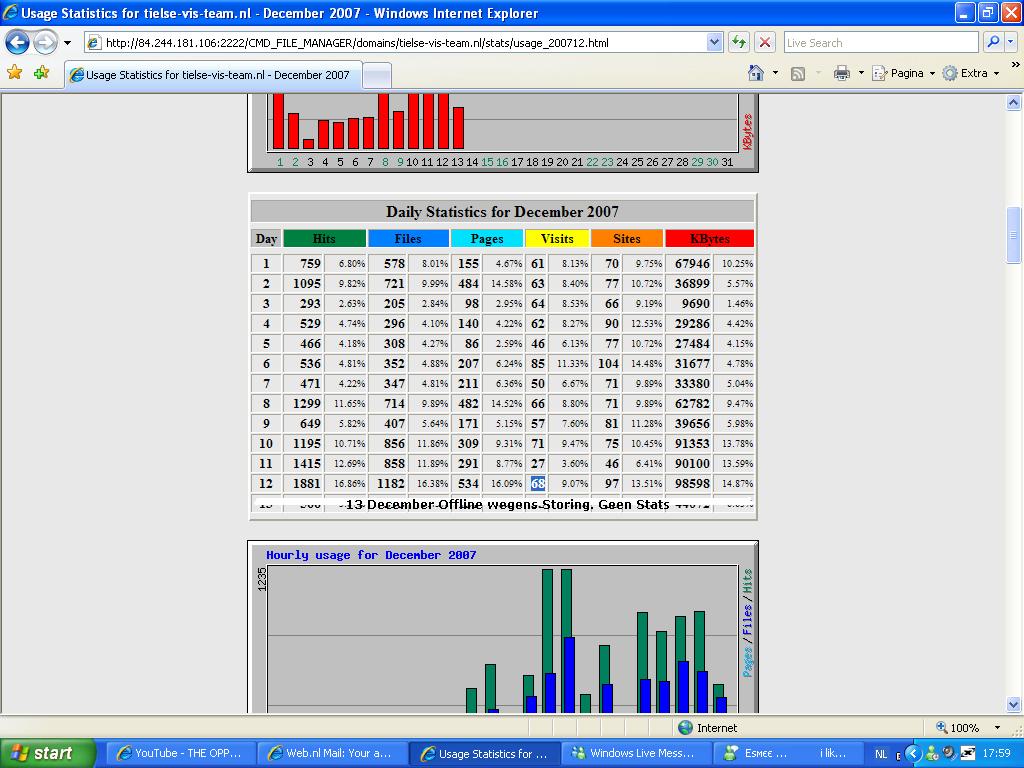Go to the Home page icon
The image size is (1024, 768).
756,72
